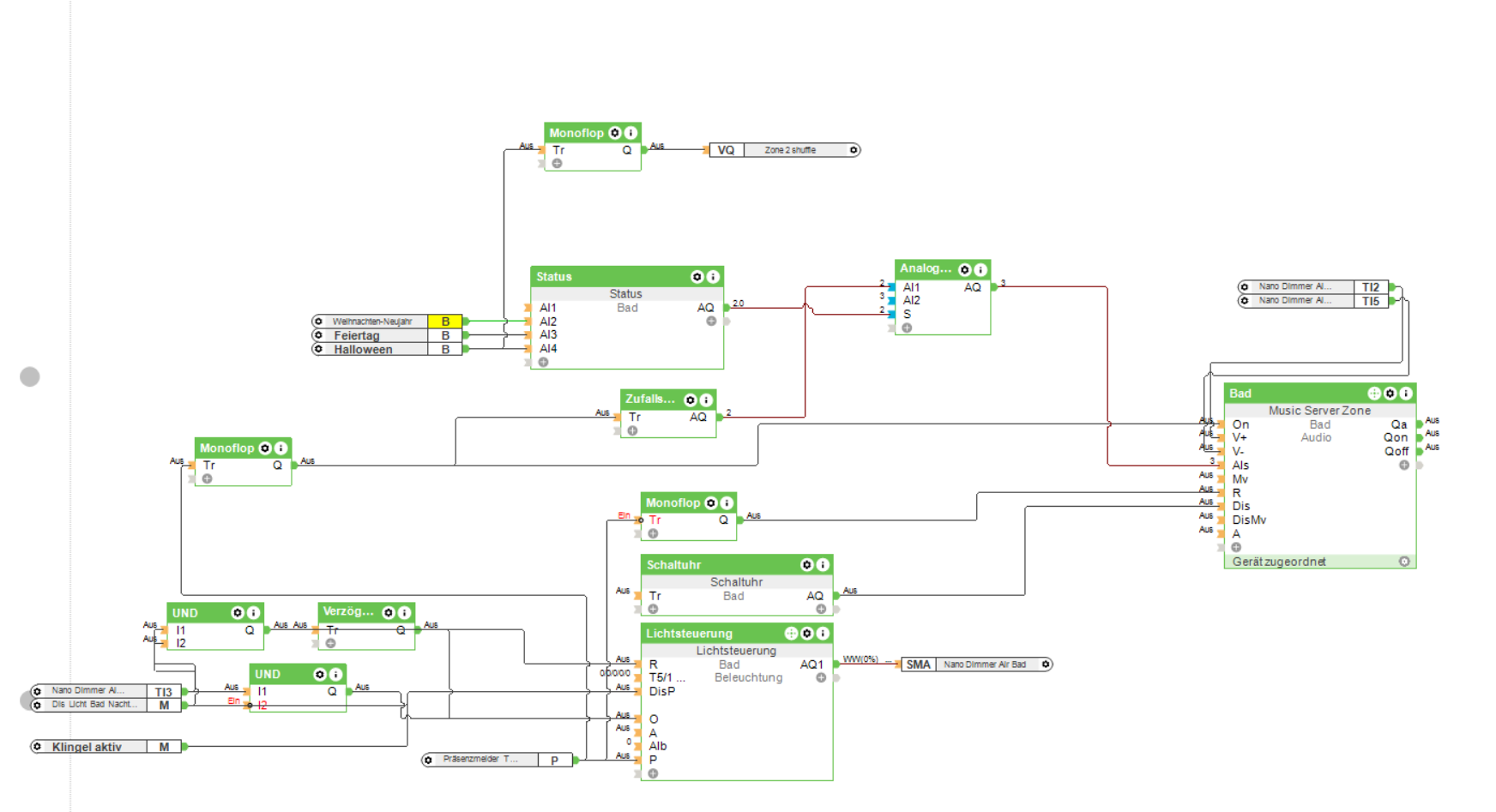Open settings gear of Analog... block
The width and height of the screenshot is (1496, 812).
(964, 269)
